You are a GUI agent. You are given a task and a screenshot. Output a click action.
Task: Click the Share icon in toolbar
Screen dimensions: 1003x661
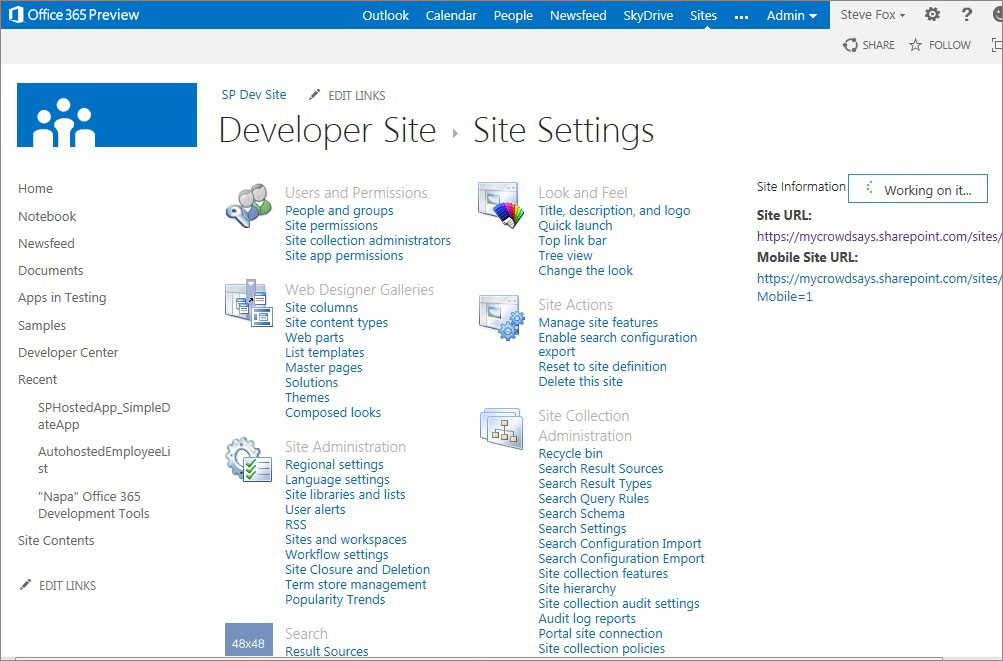(850, 45)
